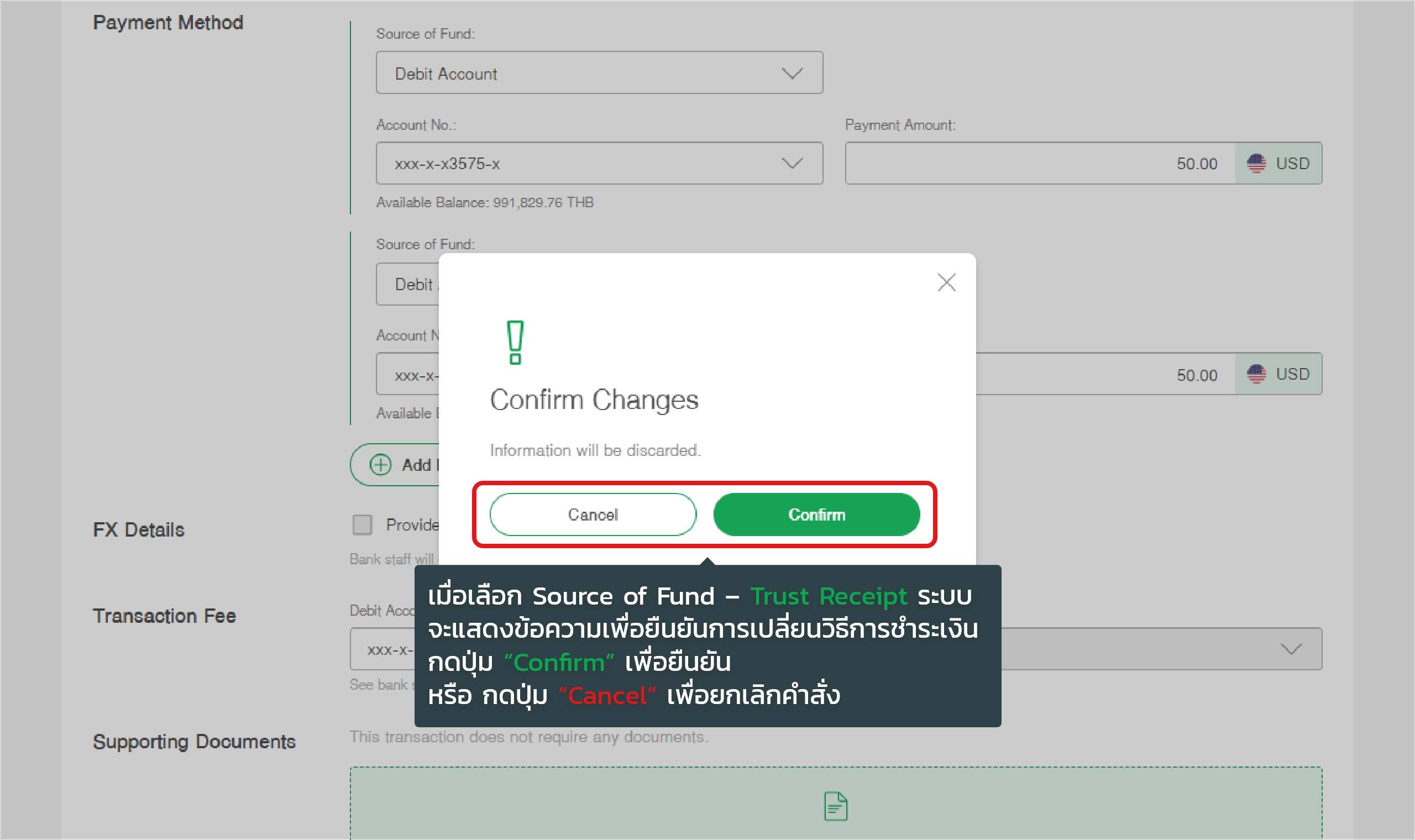The height and width of the screenshot is (840, 1415).
Task: Click the green plus Add icon
Action: 380,465
